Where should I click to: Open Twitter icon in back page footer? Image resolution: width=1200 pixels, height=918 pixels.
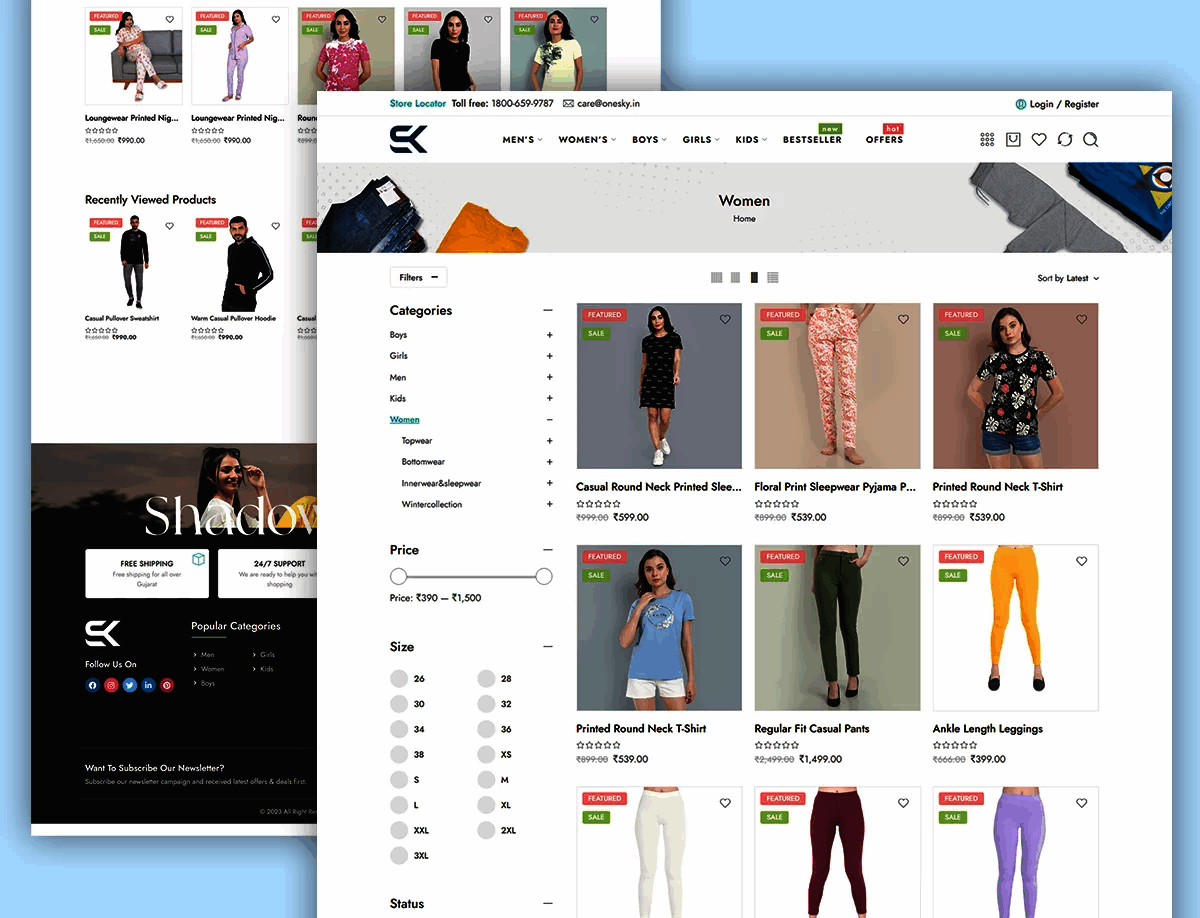coord(130,685)
